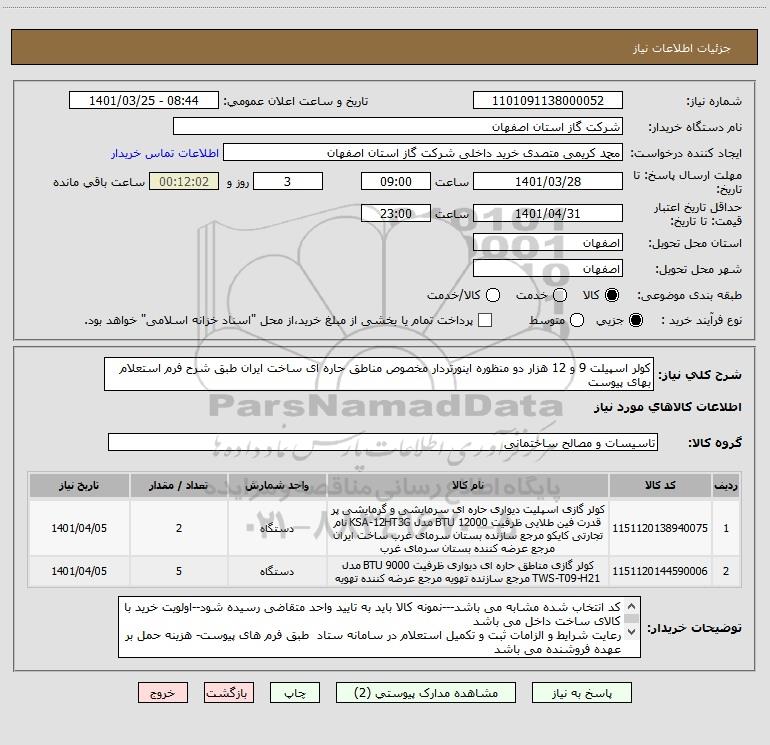The height and width of the screenshot is (745, 770).
Task: Click the تاریخ نیاز column header
Action: coord(79,485)
